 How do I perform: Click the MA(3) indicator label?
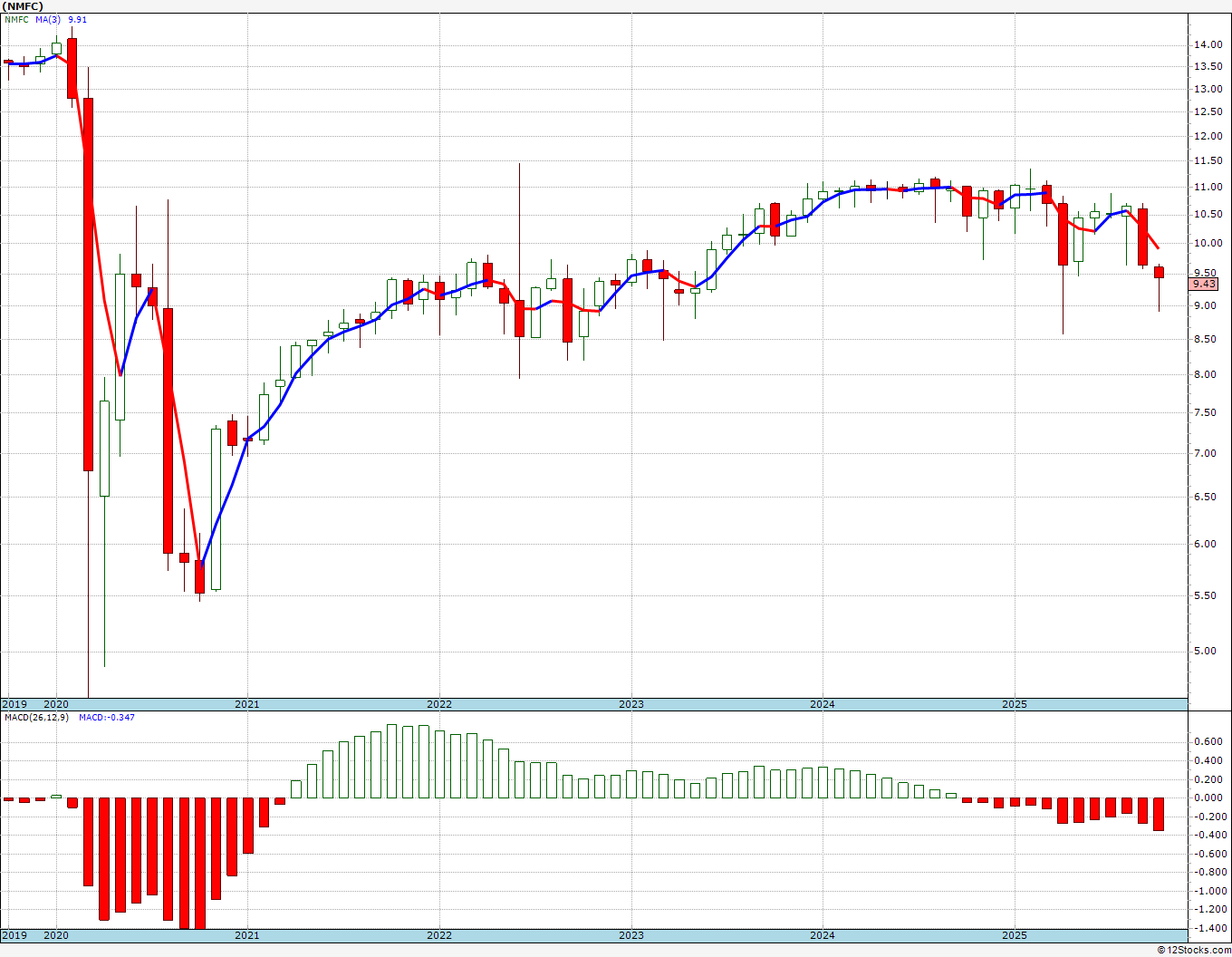49,19
